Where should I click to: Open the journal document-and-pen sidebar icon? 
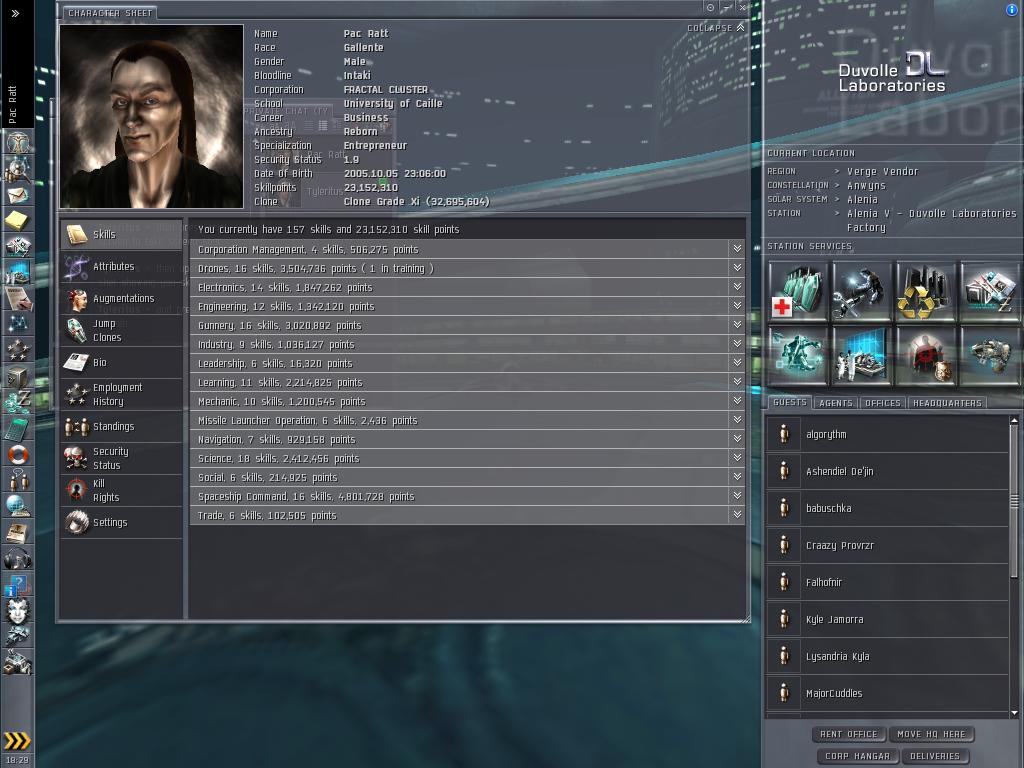tap(18, 298)
